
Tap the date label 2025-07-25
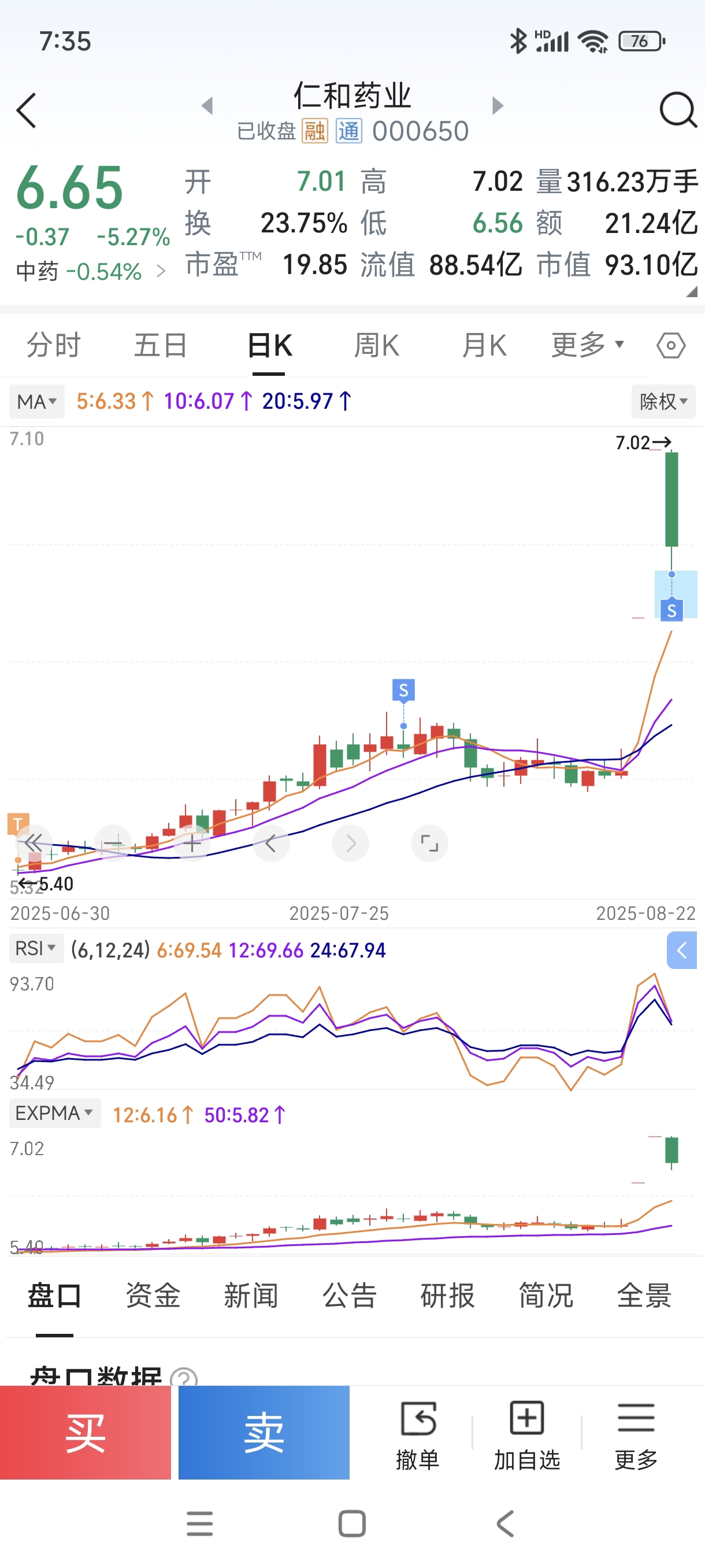(339, 914)
